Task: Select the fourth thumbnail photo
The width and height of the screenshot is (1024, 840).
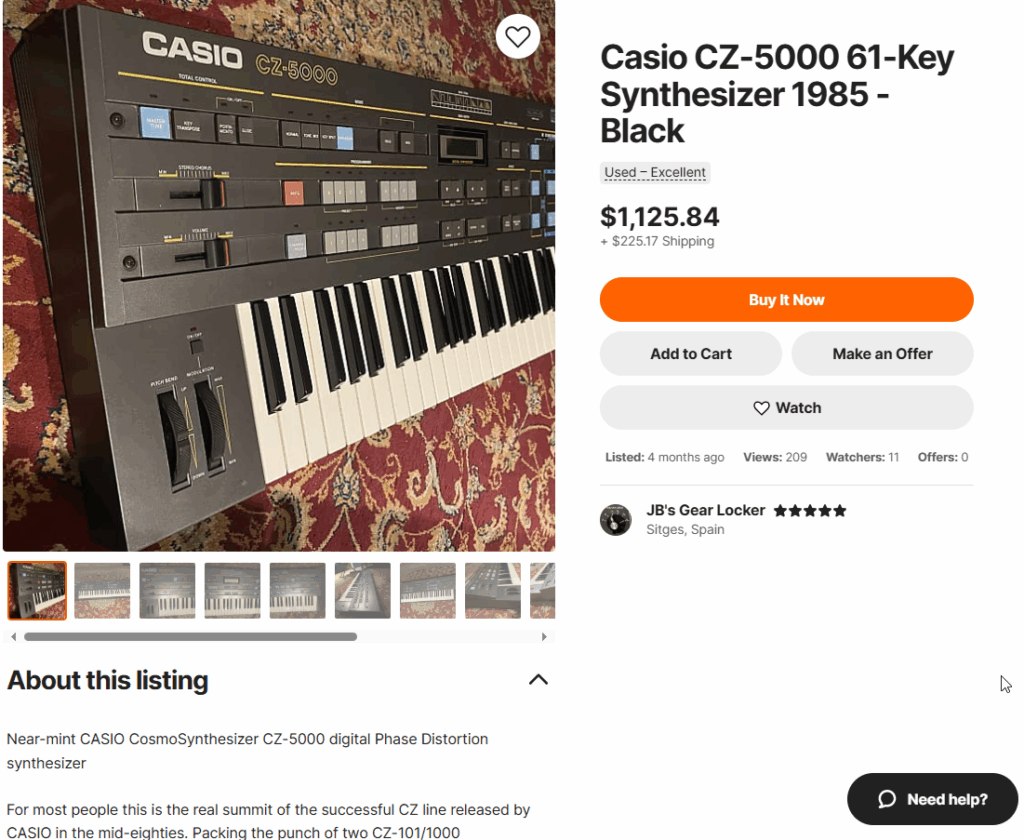Action: [x=232, y=591]
